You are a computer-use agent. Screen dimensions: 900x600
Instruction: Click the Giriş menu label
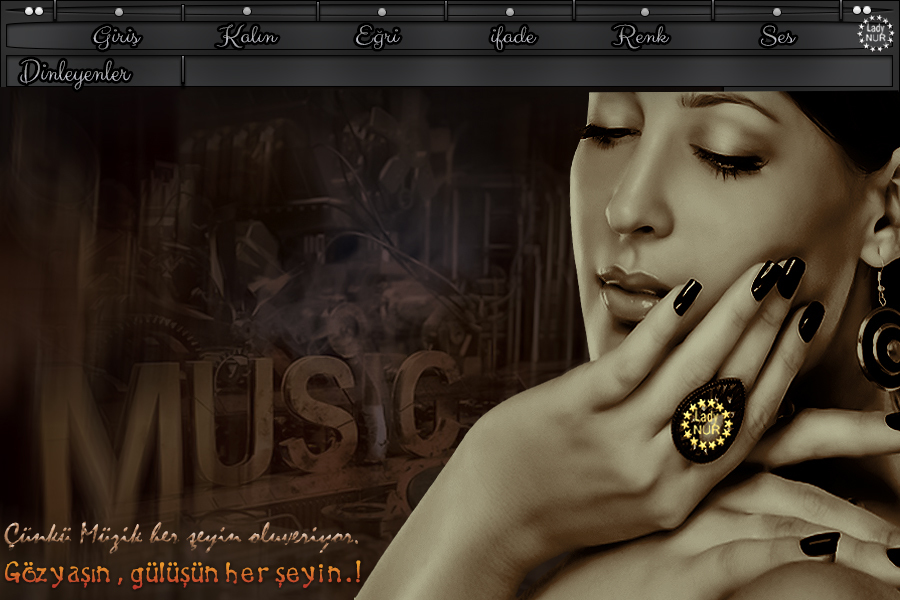pyautogui.click(x=117, y=38)
